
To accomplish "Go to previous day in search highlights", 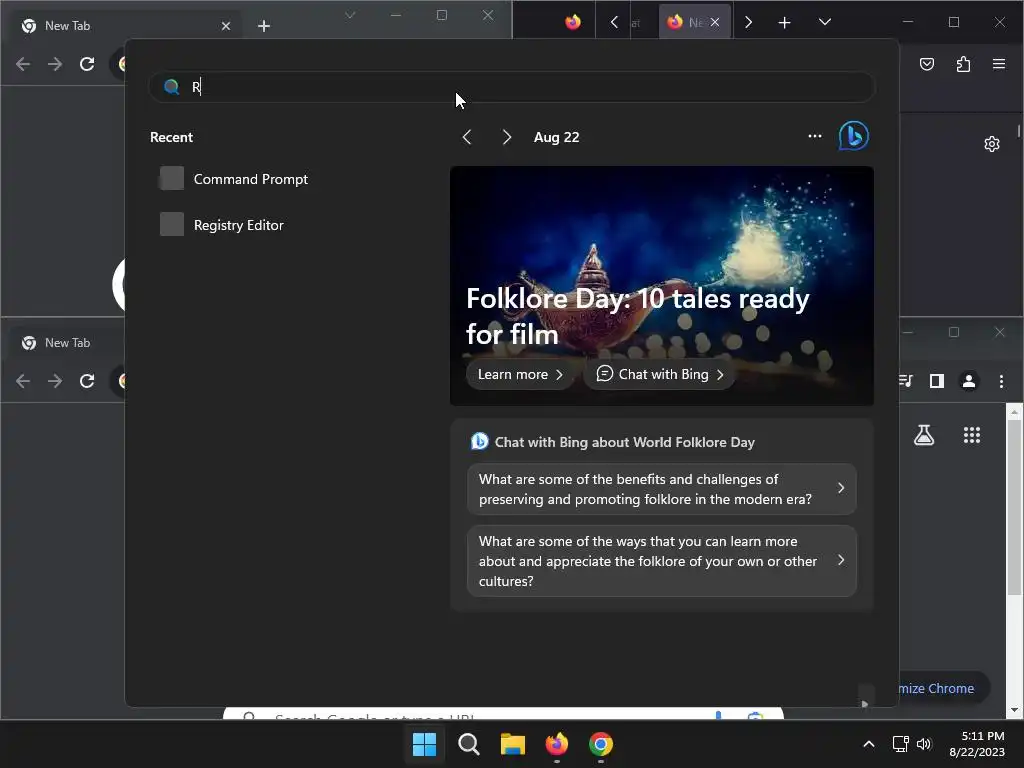I will [467, 137].
